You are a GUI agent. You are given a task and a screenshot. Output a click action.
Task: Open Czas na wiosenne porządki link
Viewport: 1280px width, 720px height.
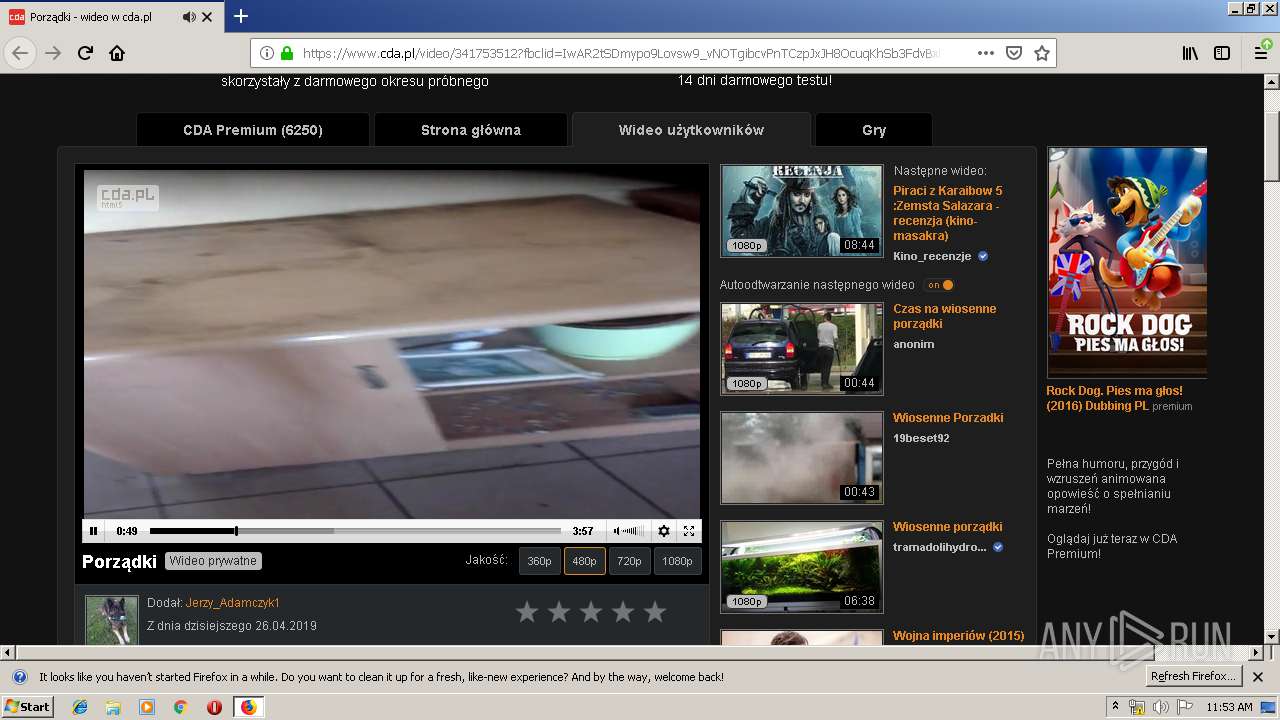click(x=944, y=316)
